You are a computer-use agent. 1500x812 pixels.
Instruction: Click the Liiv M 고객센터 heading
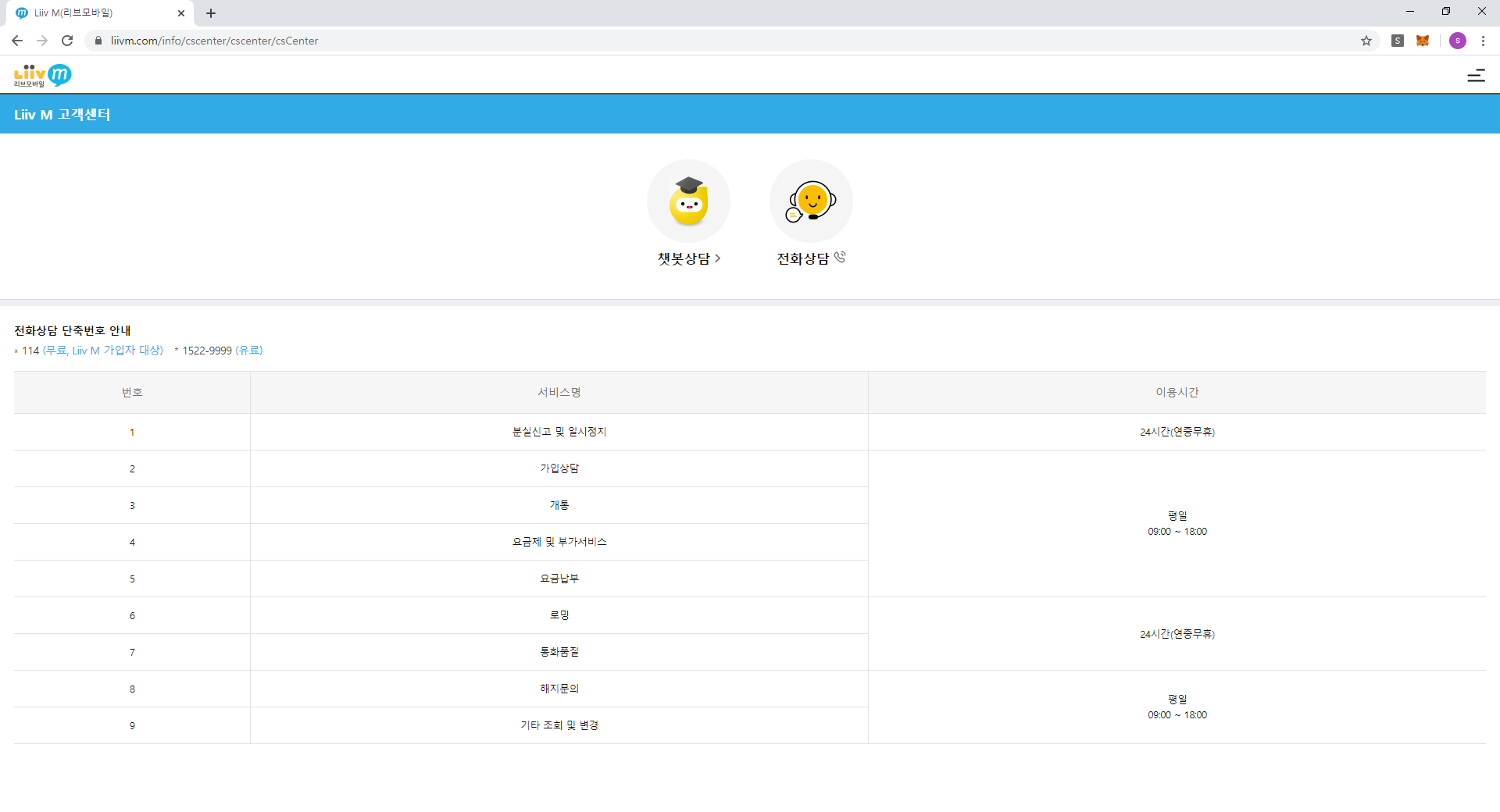[62, 115]
